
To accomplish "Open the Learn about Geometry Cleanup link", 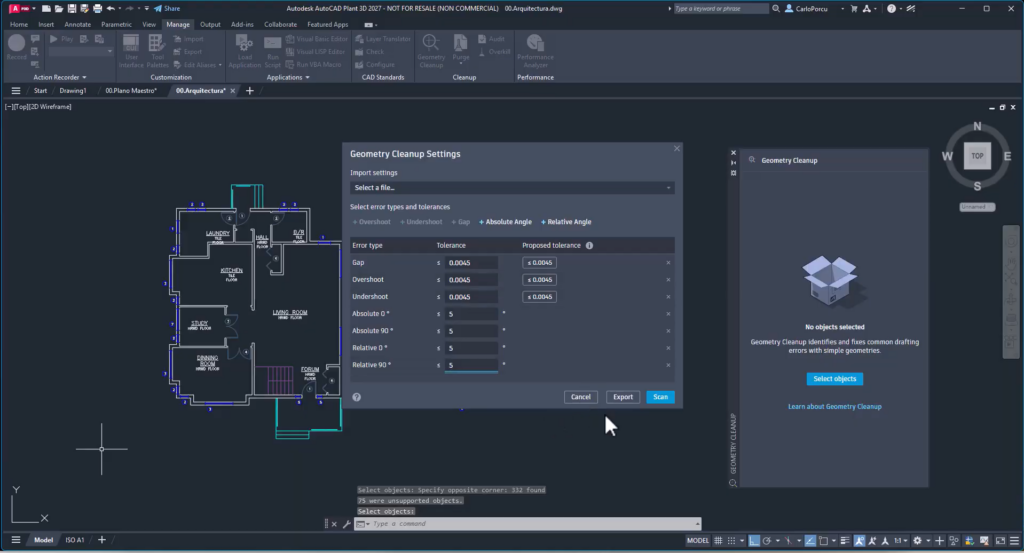I will coord(835,407).
